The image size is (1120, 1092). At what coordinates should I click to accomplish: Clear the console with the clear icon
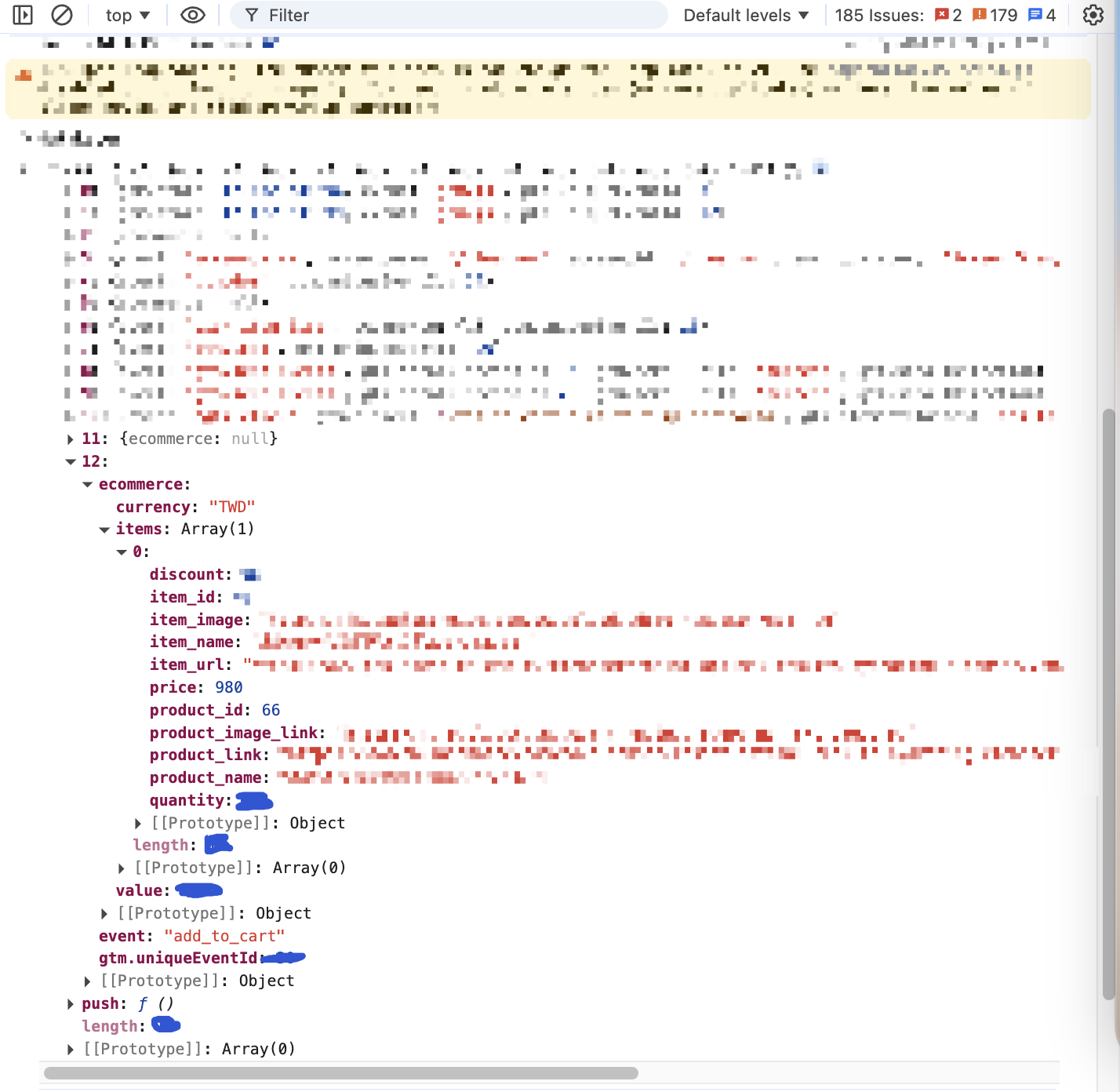tap(62, 15)
